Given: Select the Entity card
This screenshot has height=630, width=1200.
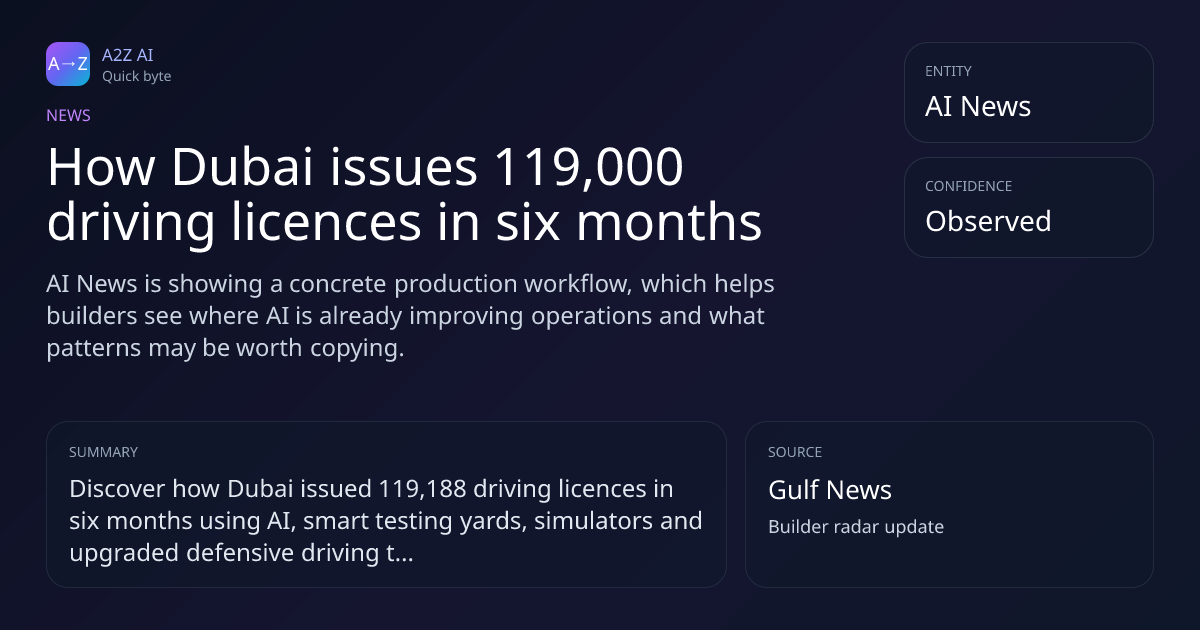Looking at the screenshot, I should 1028,92.
